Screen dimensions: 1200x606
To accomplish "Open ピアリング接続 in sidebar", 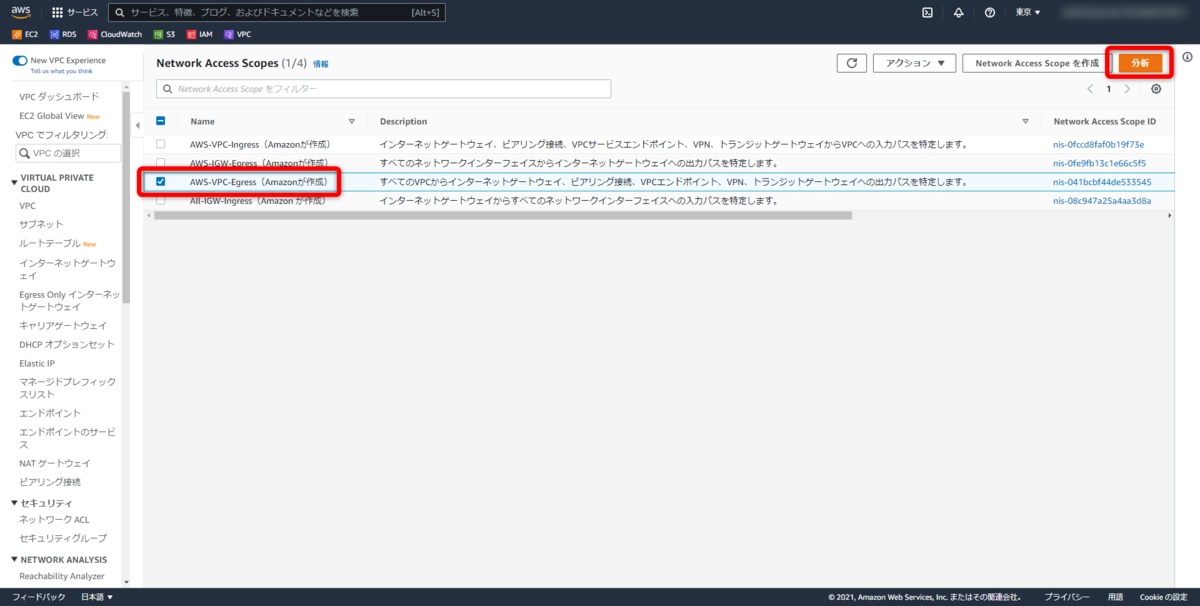I will coord(50,482).
